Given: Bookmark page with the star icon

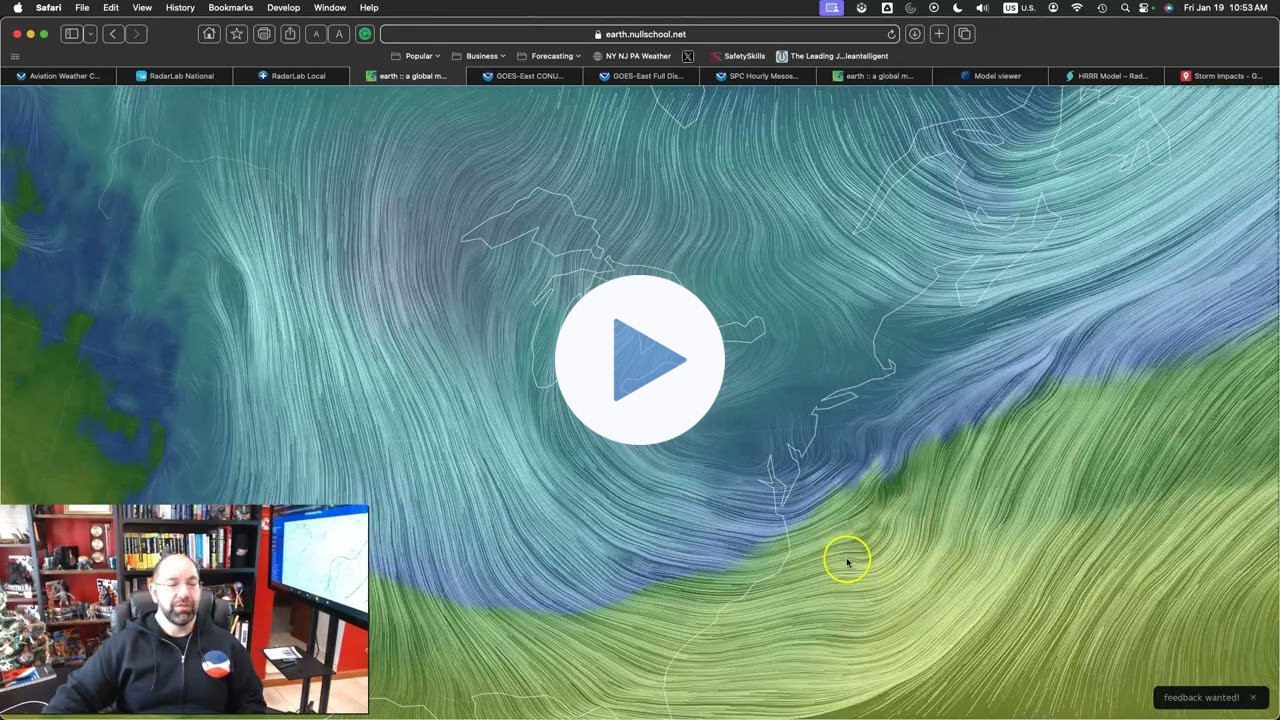Looking at the screenshot, I should [x=237, y=34].
